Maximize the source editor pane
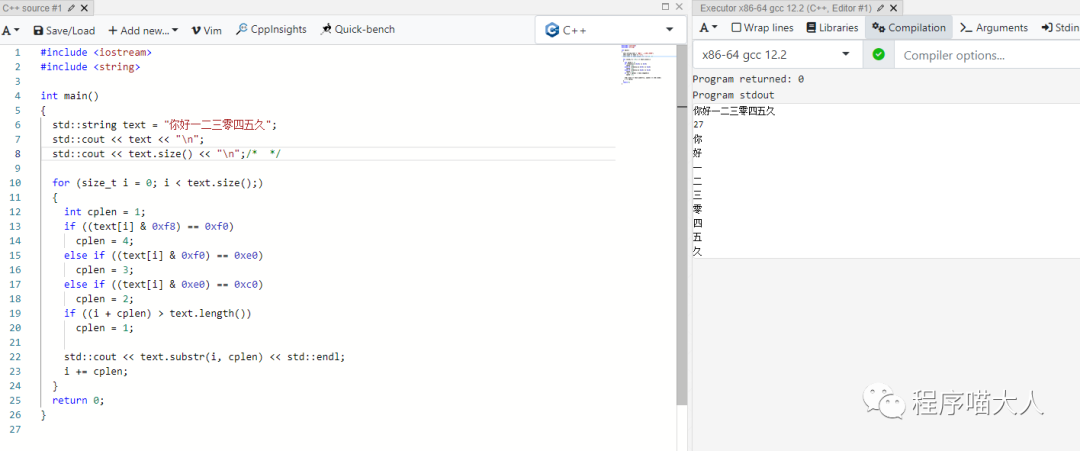The width and height of the screenshot is (1080, 451). [x=666, y=7]
